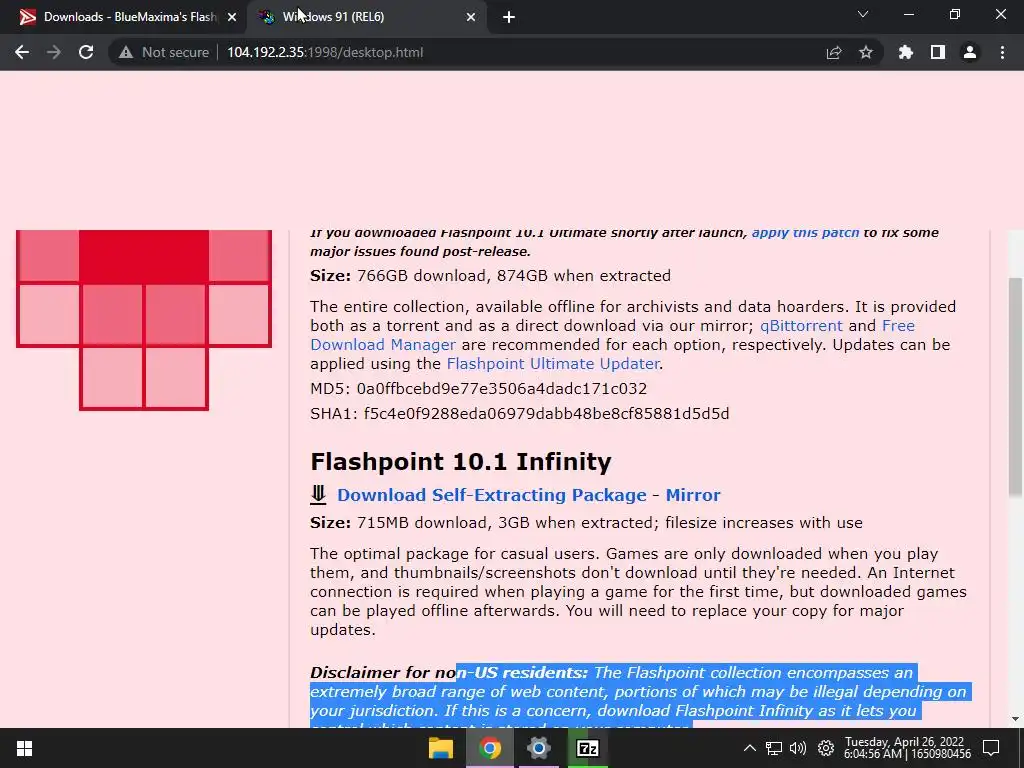Open the volume control tray icon

pos(797,748)
